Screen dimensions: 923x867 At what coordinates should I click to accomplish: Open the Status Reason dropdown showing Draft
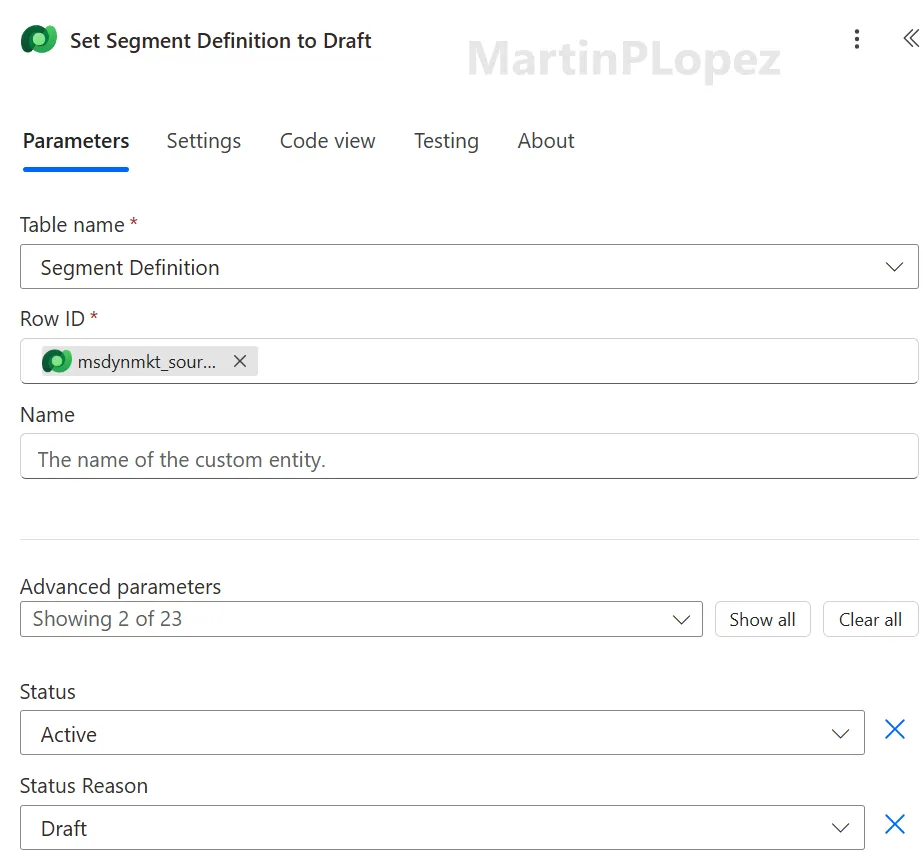click(442, 828)
